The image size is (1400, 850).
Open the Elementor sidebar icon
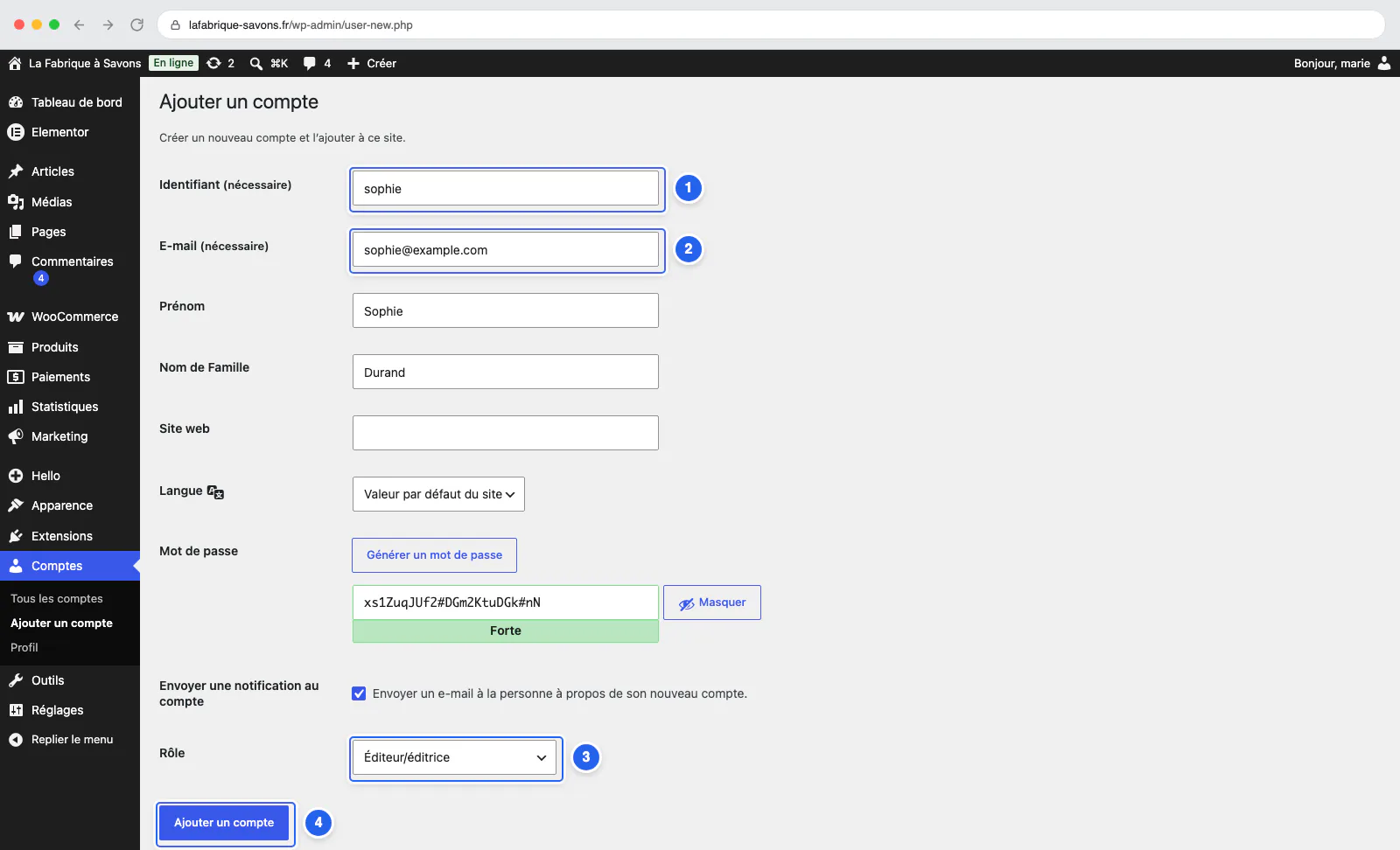(x=16, y=132)
